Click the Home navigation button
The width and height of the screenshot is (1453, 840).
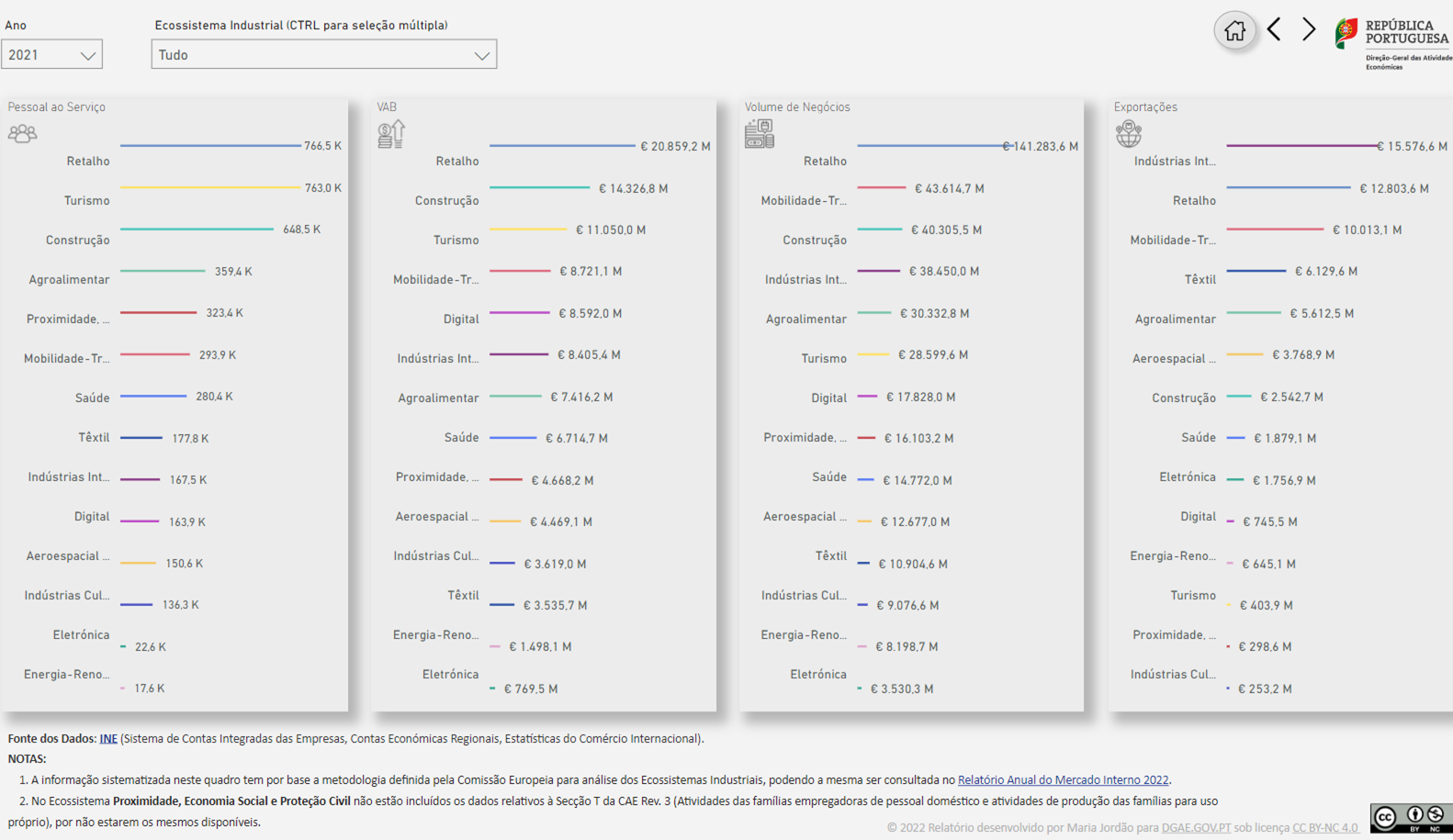pos(1234,31)
